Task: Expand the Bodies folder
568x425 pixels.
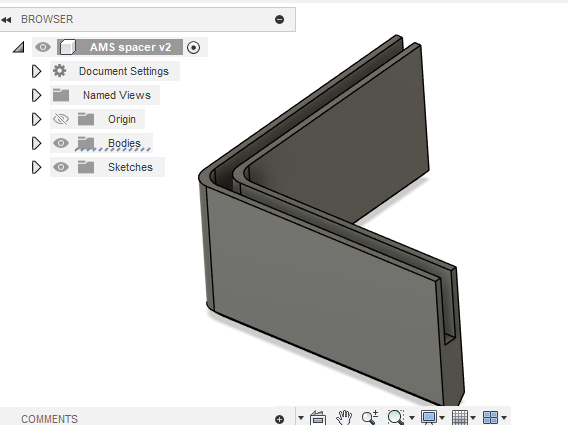Action: (36, 143)
